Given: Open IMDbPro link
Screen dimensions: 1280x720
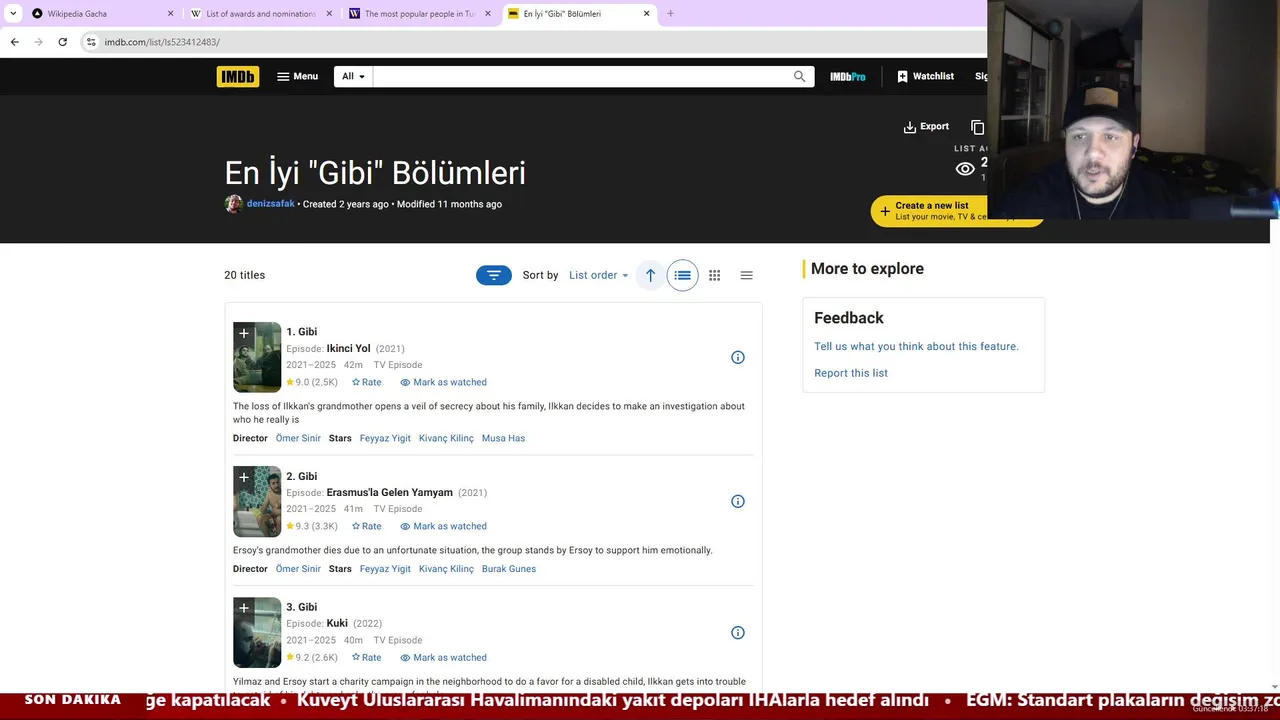Looking at the screenshot, I should click(848, 76).
